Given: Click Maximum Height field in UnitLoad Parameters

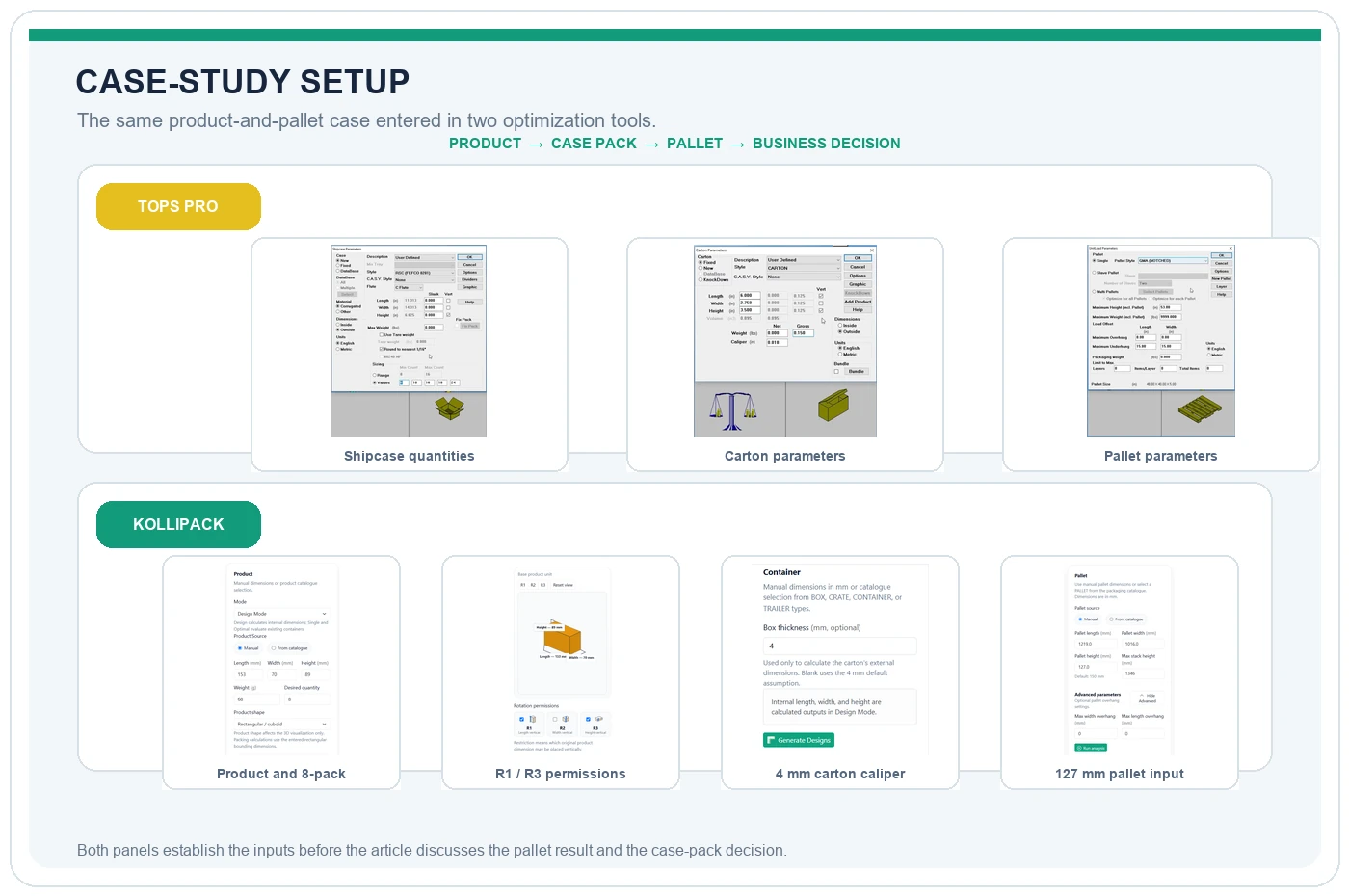Looking at the screenshot, I should coord(1171,307).
